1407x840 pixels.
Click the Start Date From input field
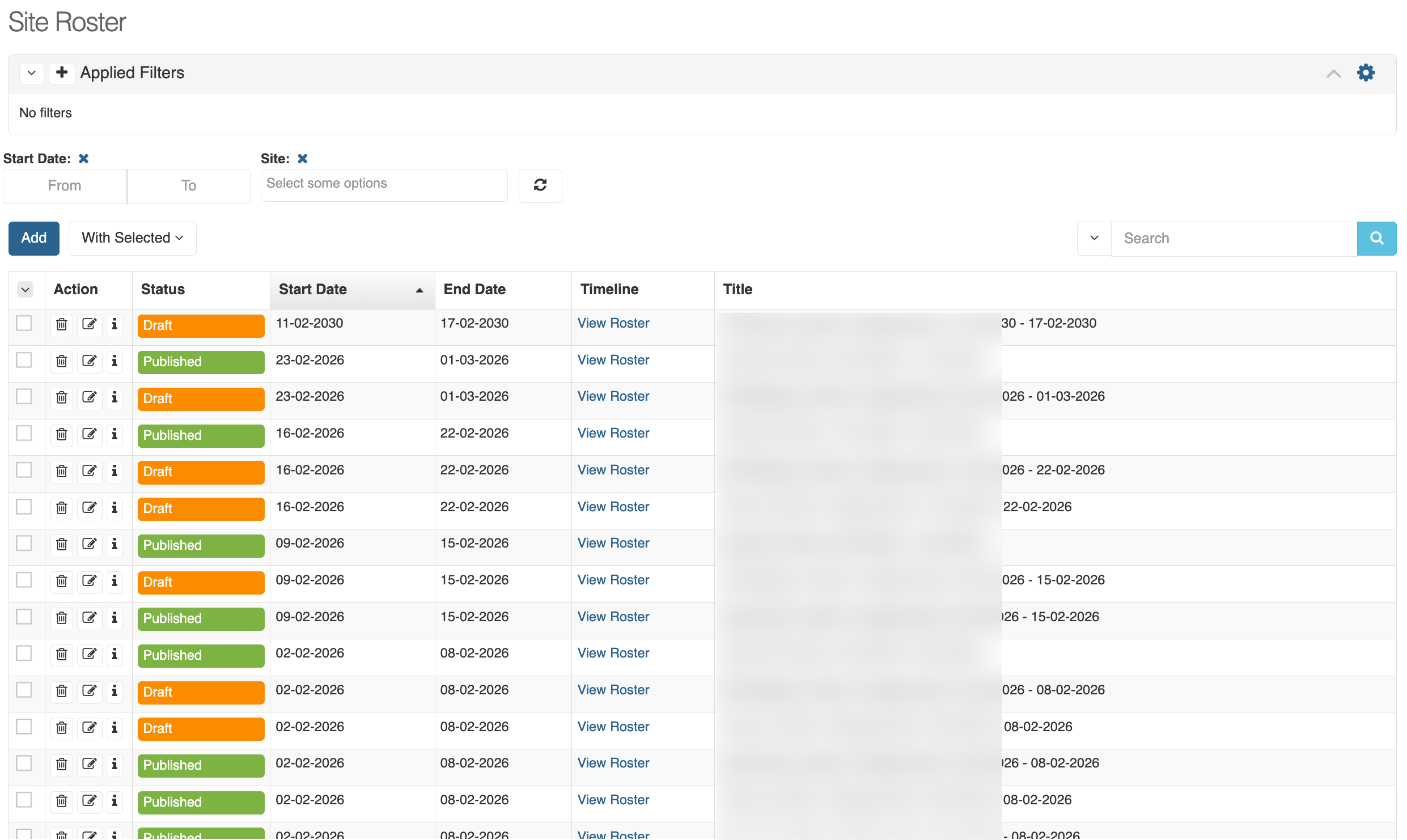click(x=65, y=186)
